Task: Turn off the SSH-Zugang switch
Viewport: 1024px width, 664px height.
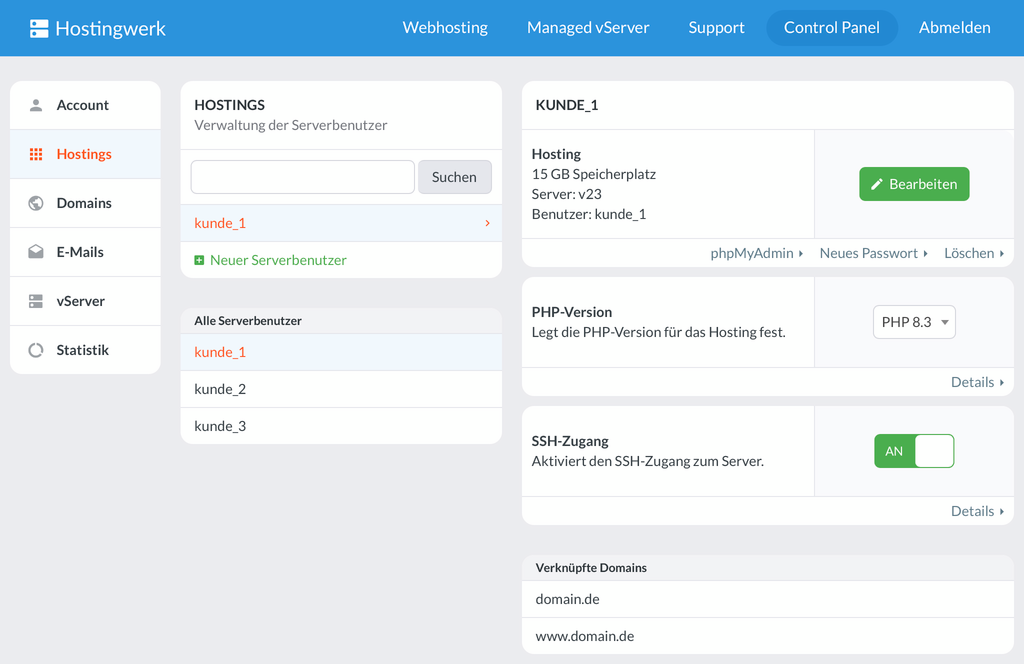Action: coord(914,451)
